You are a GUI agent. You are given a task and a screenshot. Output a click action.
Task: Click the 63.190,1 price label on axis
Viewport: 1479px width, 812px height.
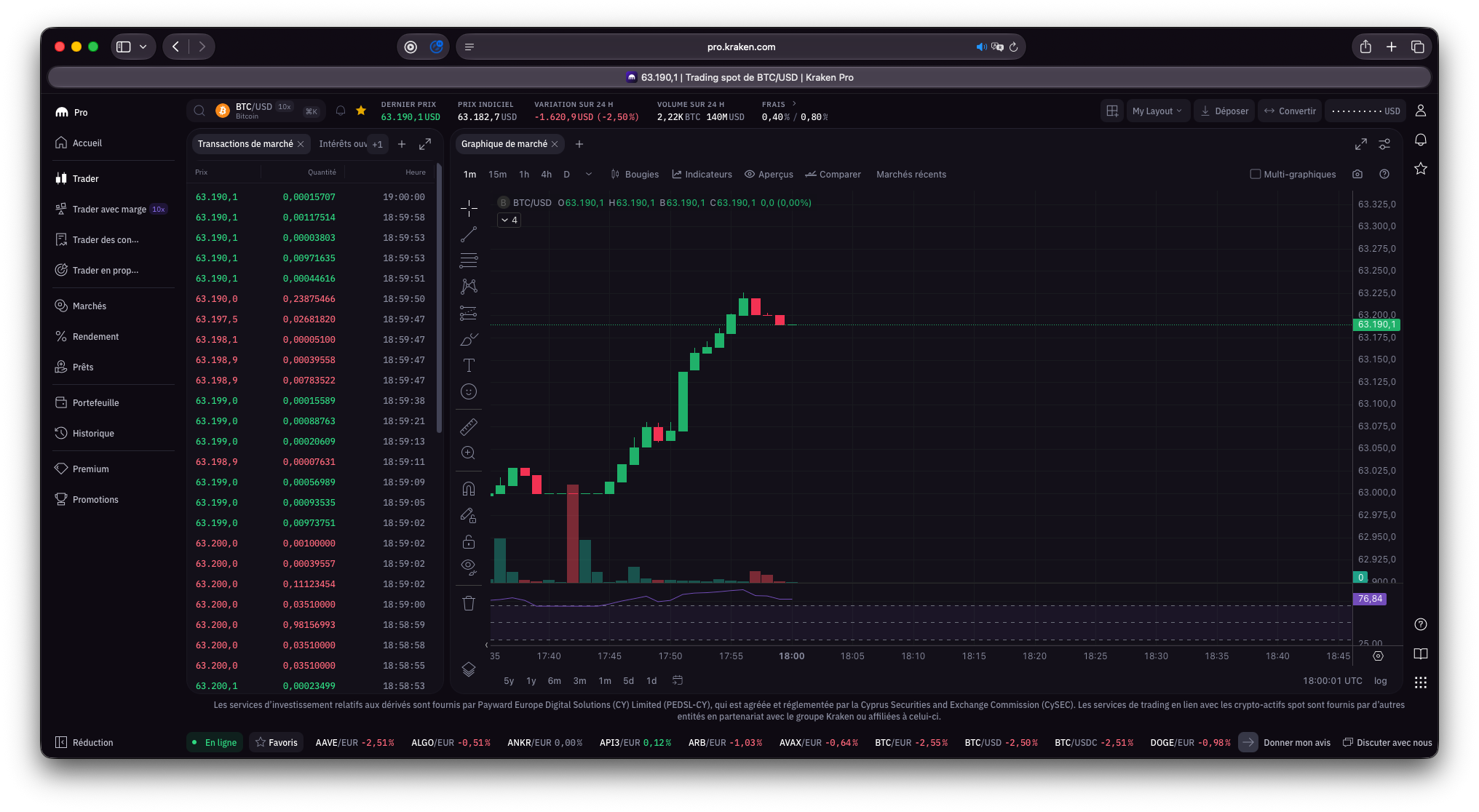click(1376, 325)
